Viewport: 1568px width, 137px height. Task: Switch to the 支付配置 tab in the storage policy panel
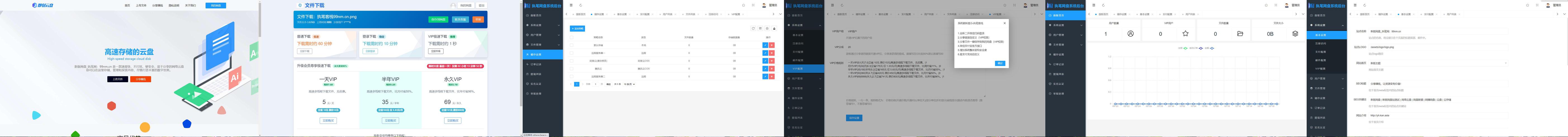pos(645,14)
